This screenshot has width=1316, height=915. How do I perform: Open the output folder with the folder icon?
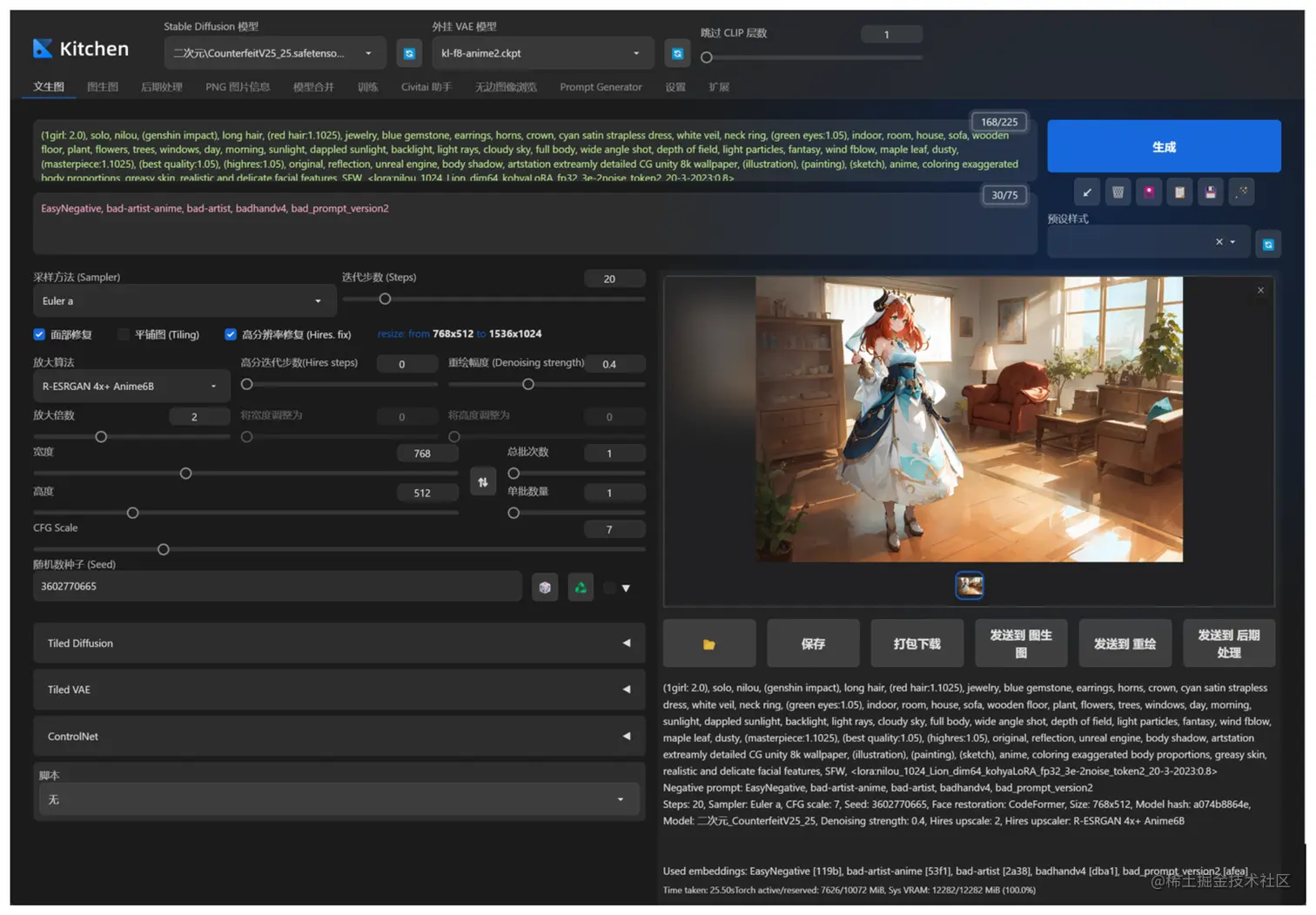[x=709, y=644]
